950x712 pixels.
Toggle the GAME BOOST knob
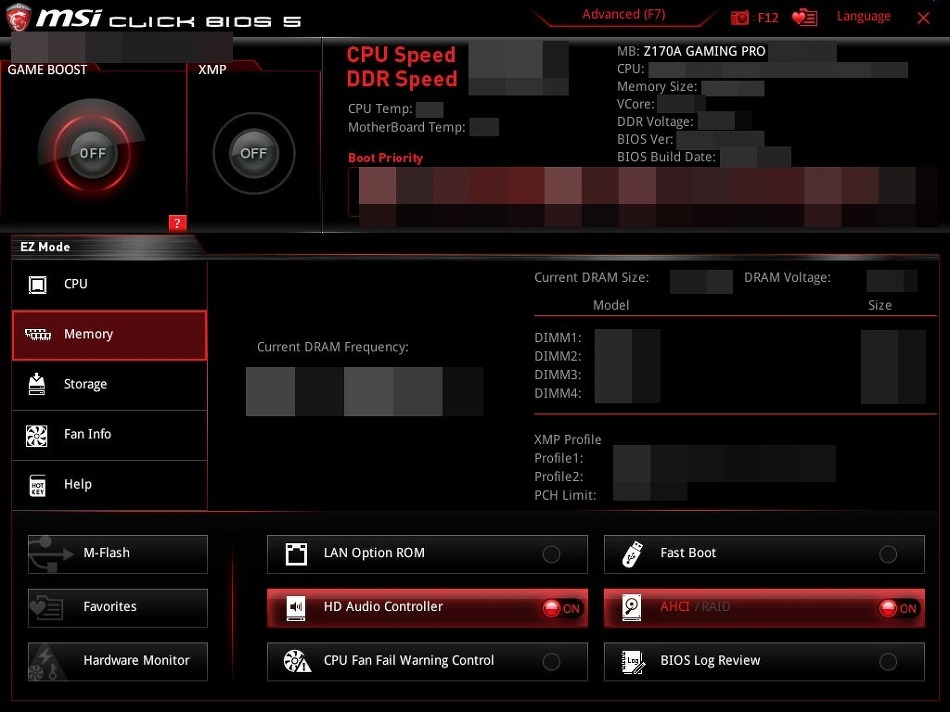92,153
